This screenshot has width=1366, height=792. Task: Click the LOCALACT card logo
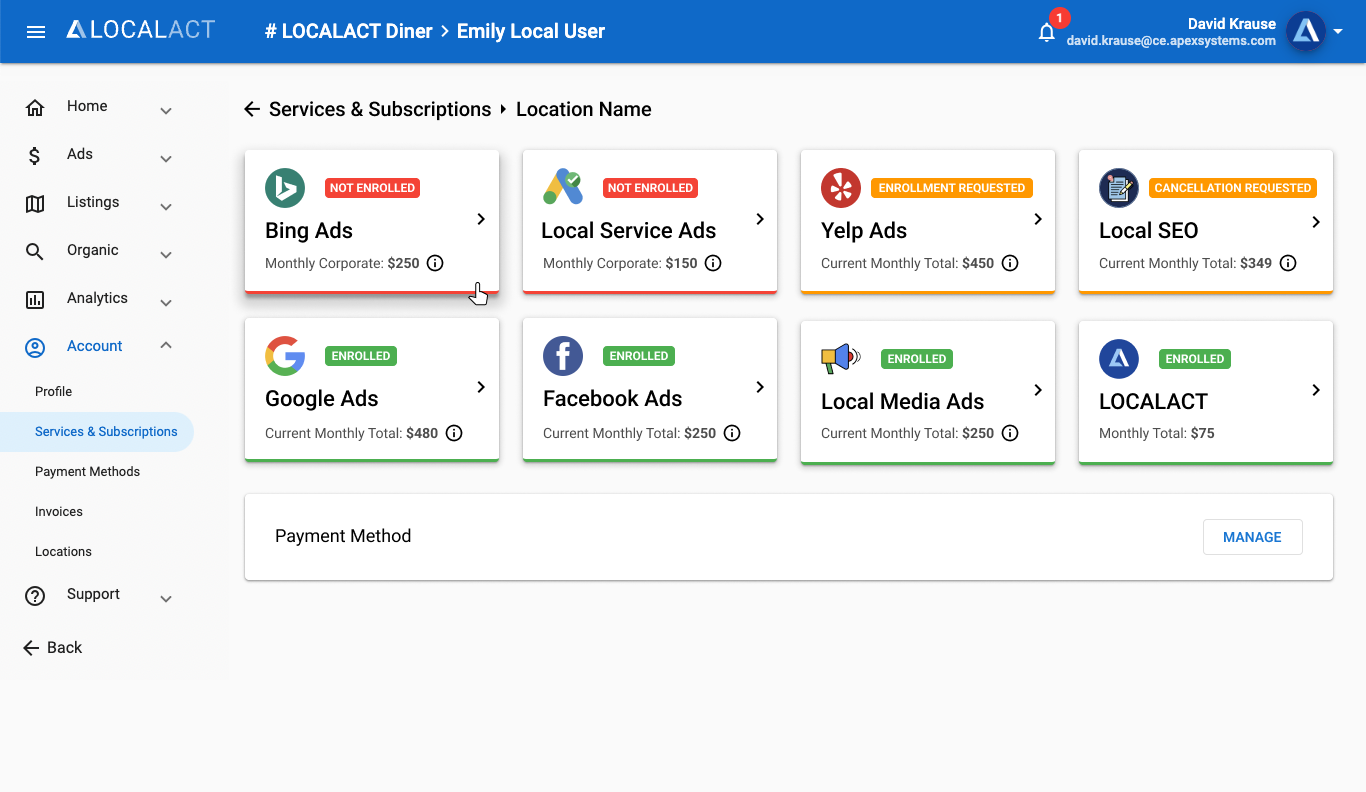(1119, 359)
